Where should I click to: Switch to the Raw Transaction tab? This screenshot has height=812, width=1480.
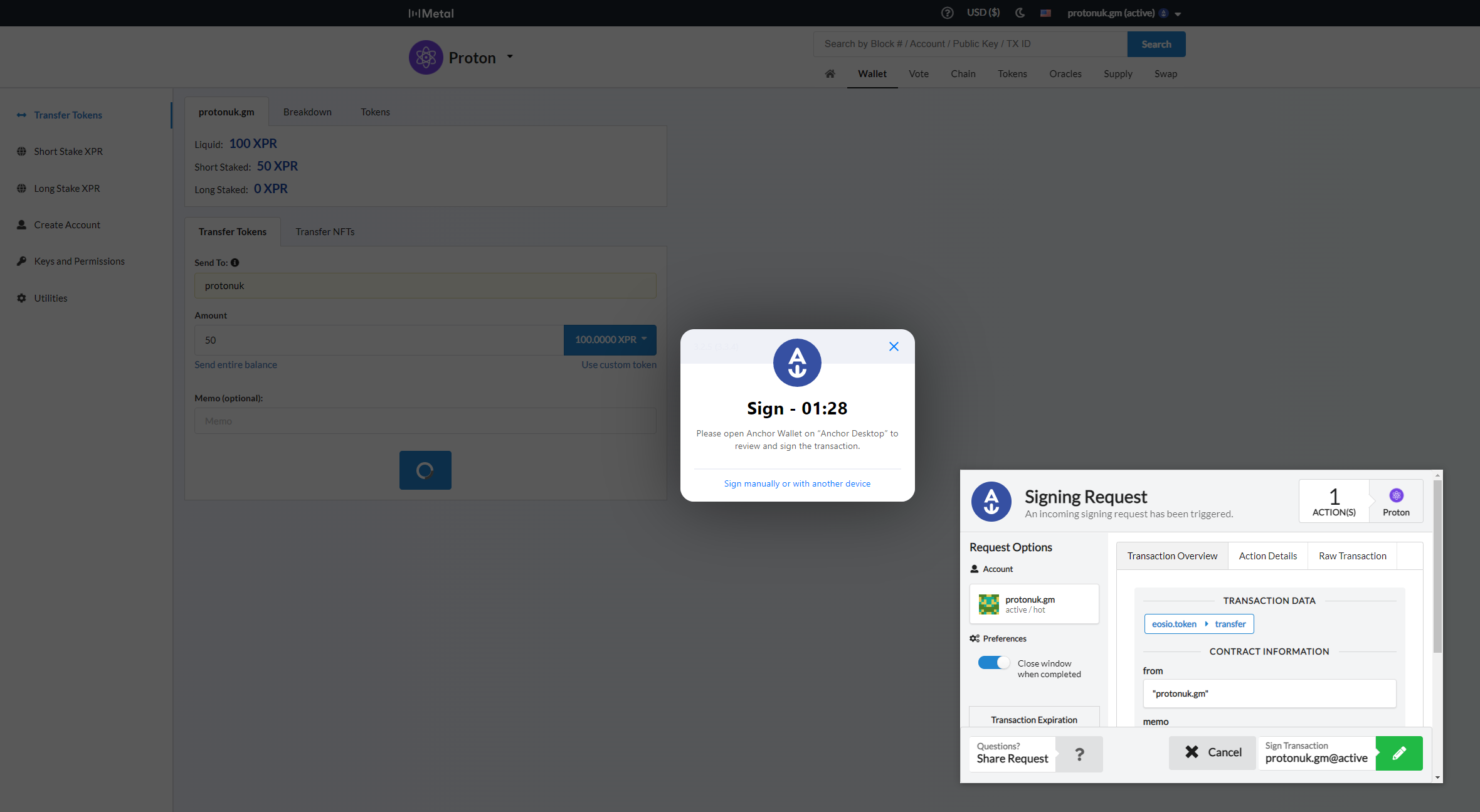coord(1352,556)
